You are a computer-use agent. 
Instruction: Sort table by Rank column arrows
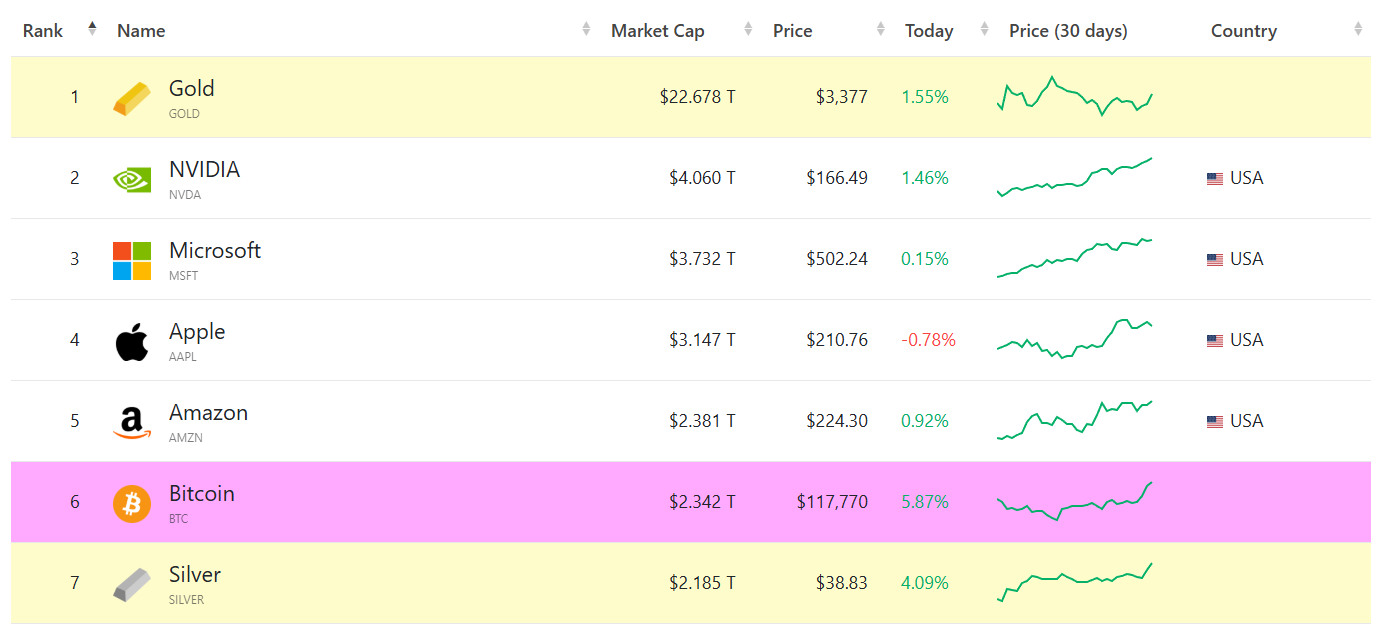[x=92, y=29]
